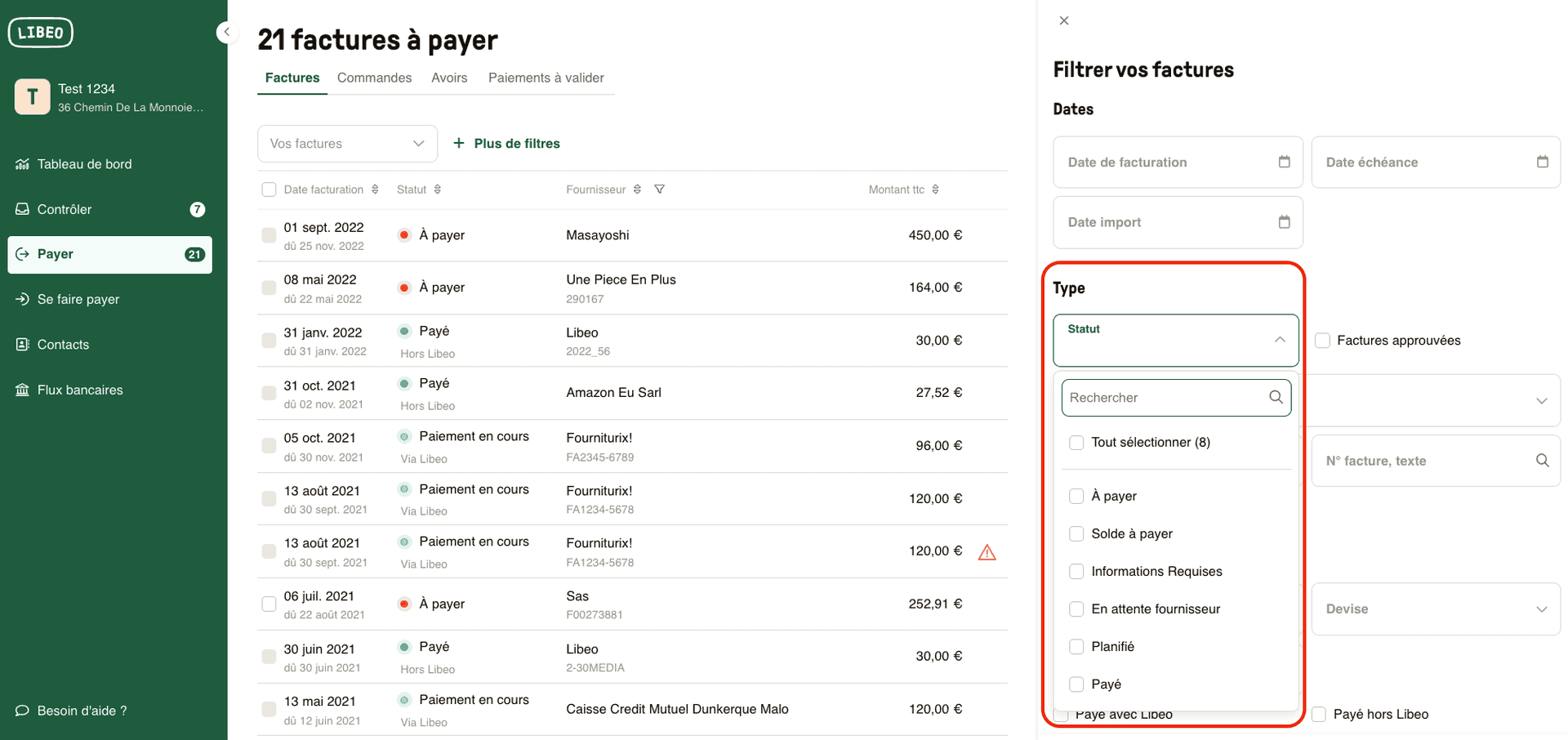Image resolution: width=1568 pixels, height=740 pixels.
Task: Click the Libeo logo
Action: pos(40,33)
